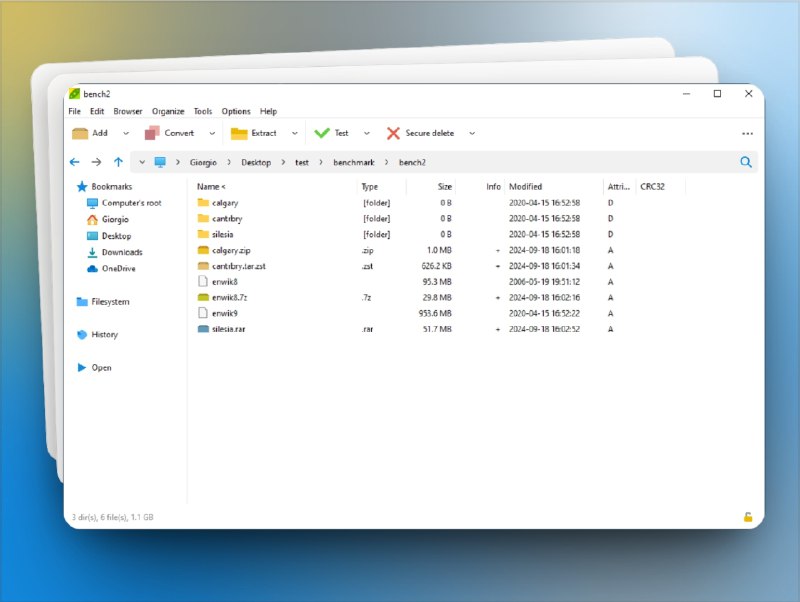Image resolution: width=800 pixels, height=602 pixels.
Task: Click the green Test checkmark icon
Action: 322,133
